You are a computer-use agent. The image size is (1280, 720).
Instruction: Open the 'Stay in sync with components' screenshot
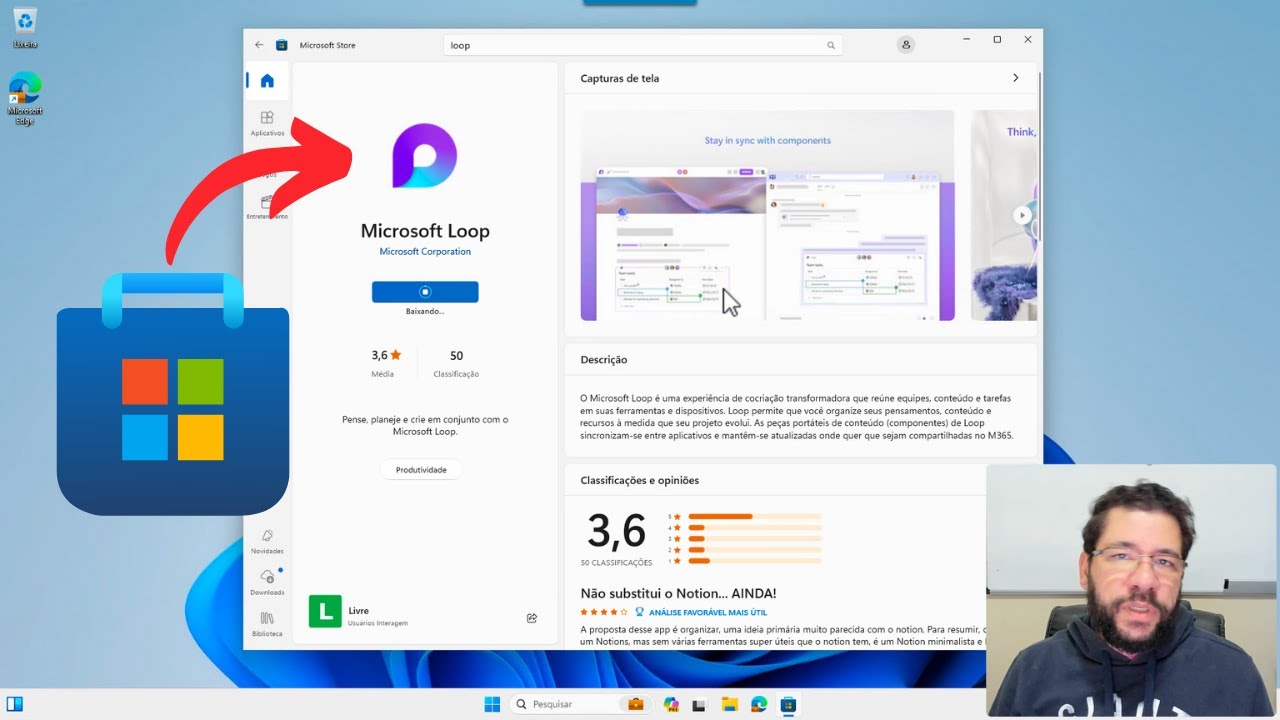tap(768, 215)
